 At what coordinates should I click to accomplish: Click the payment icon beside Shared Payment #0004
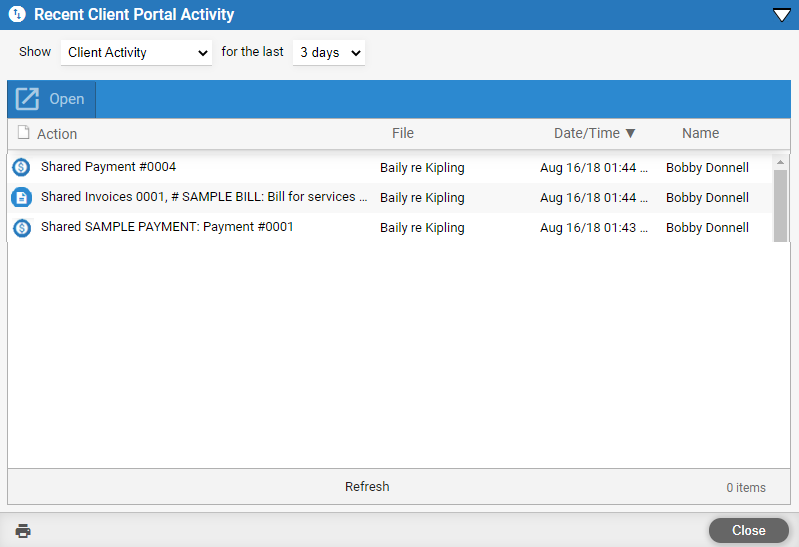coord(21,167)
